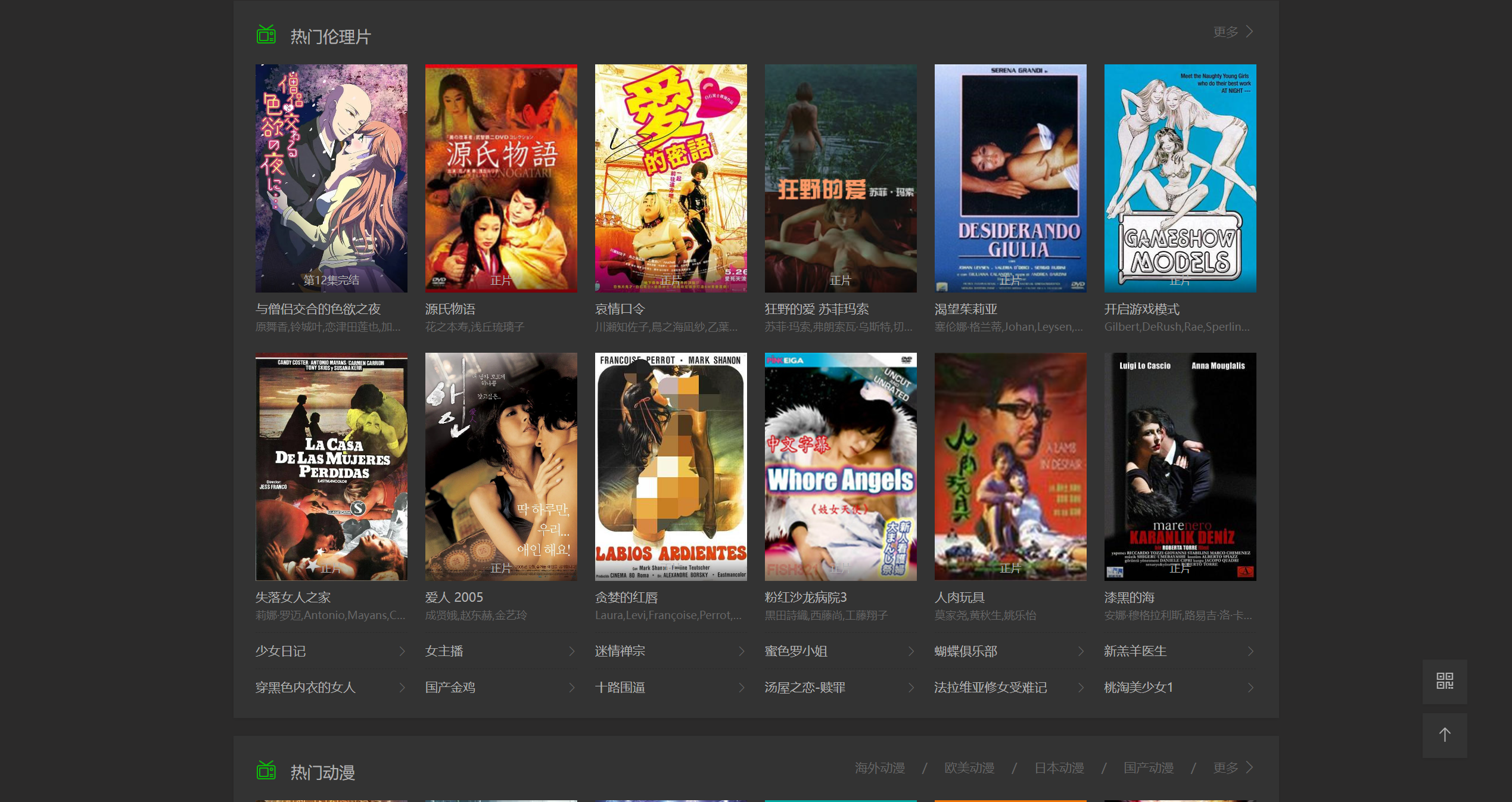Click the chevron arrow next to 国产金鸡

tap(572, 688)
